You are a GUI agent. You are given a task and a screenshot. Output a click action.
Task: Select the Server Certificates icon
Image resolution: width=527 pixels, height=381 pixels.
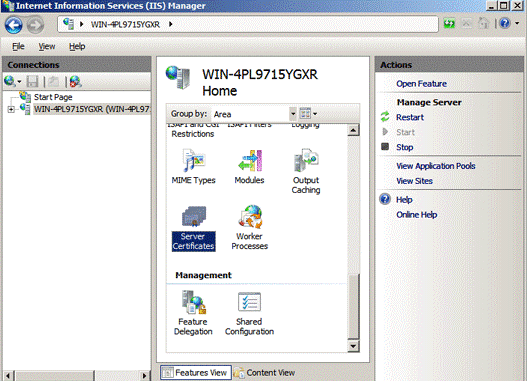194,228
